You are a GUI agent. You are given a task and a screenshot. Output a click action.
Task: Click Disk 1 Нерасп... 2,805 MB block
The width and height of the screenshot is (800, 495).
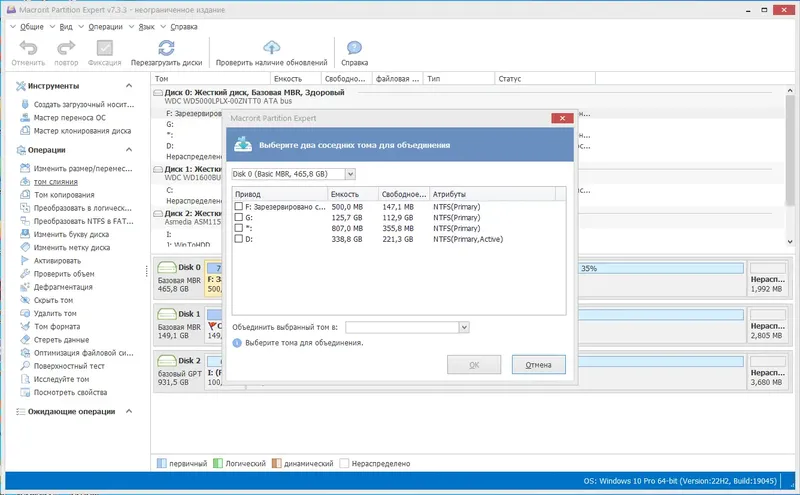coord(767,325)
